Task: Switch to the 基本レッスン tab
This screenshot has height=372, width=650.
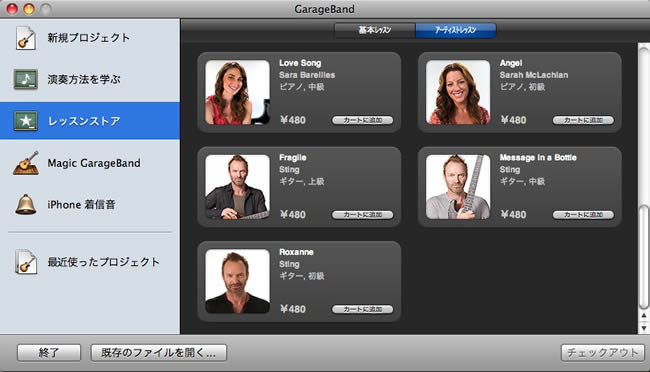Action: (x=375, y=30)
